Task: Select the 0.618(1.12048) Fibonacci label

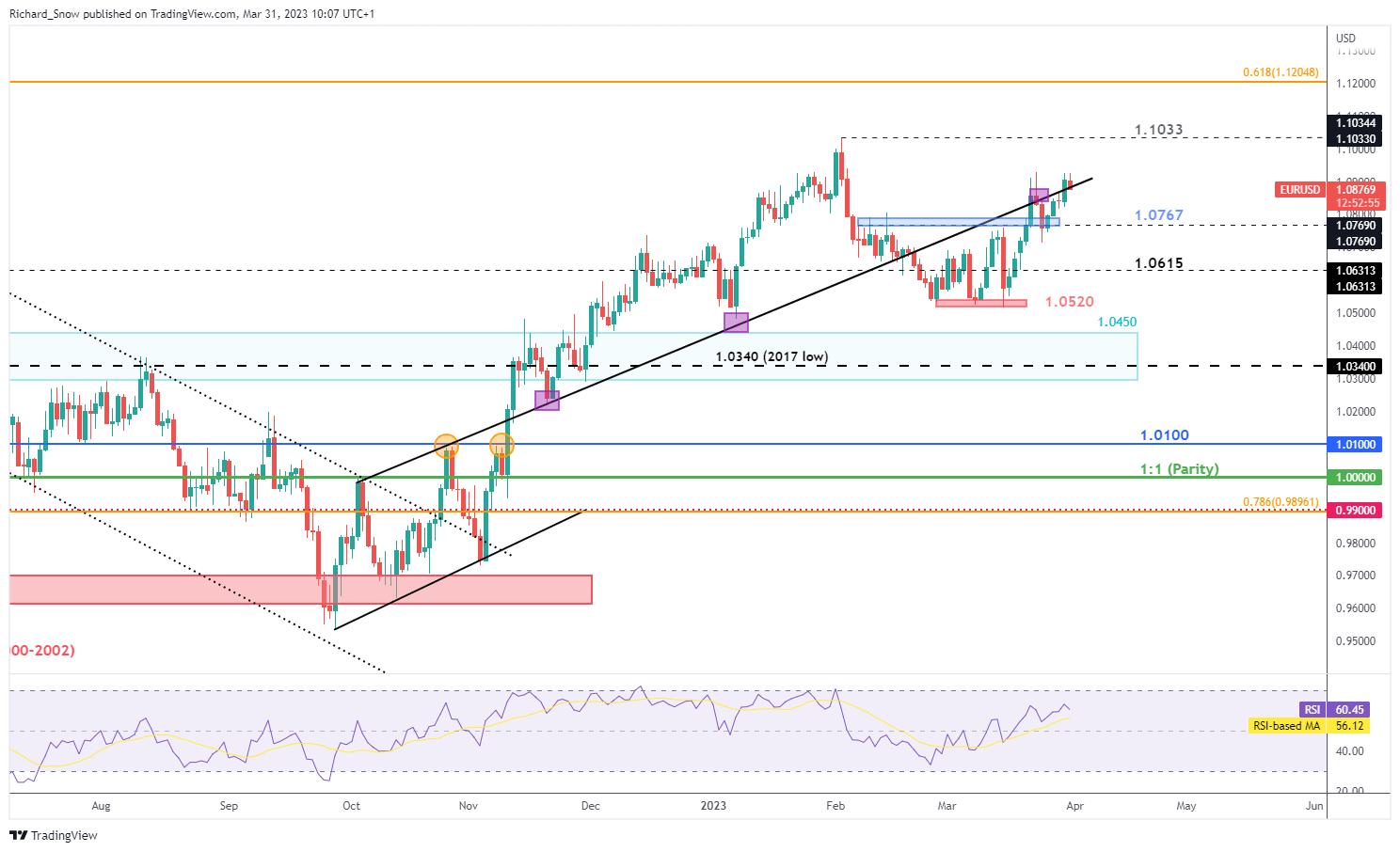Action: [1281, 72]
